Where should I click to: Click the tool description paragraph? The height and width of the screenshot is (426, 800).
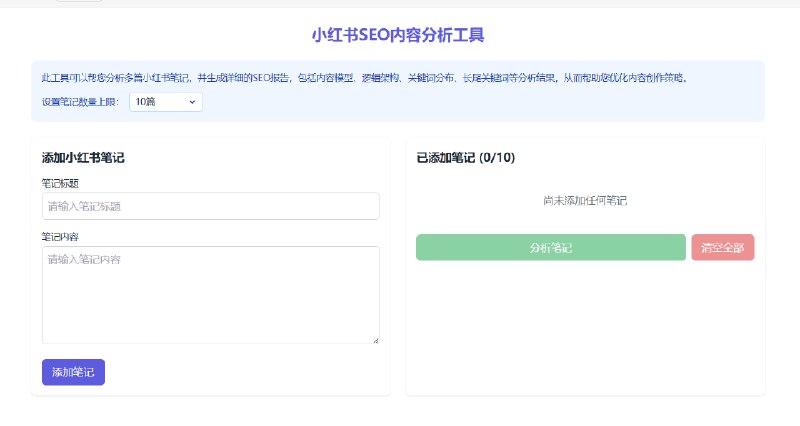pos(364,78)
